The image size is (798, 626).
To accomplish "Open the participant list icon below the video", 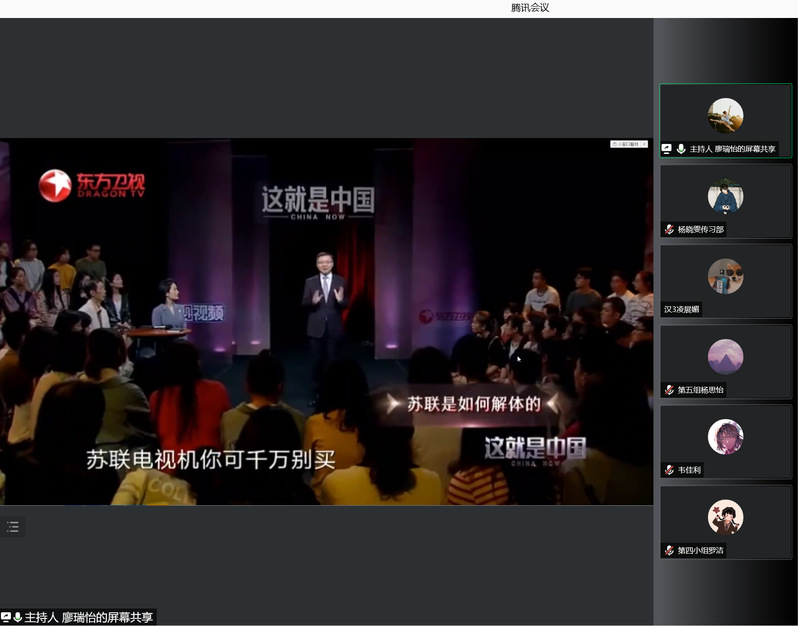I will click(13, 527).
